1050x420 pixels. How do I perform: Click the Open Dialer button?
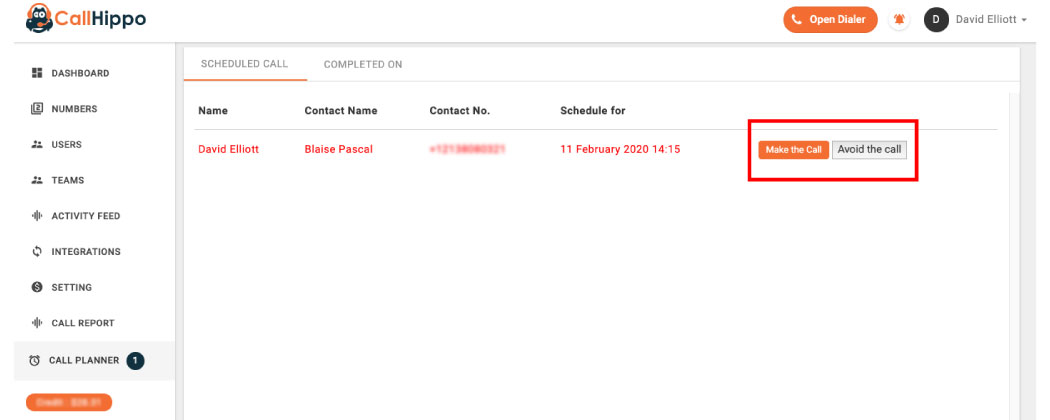tap(830, 19)
